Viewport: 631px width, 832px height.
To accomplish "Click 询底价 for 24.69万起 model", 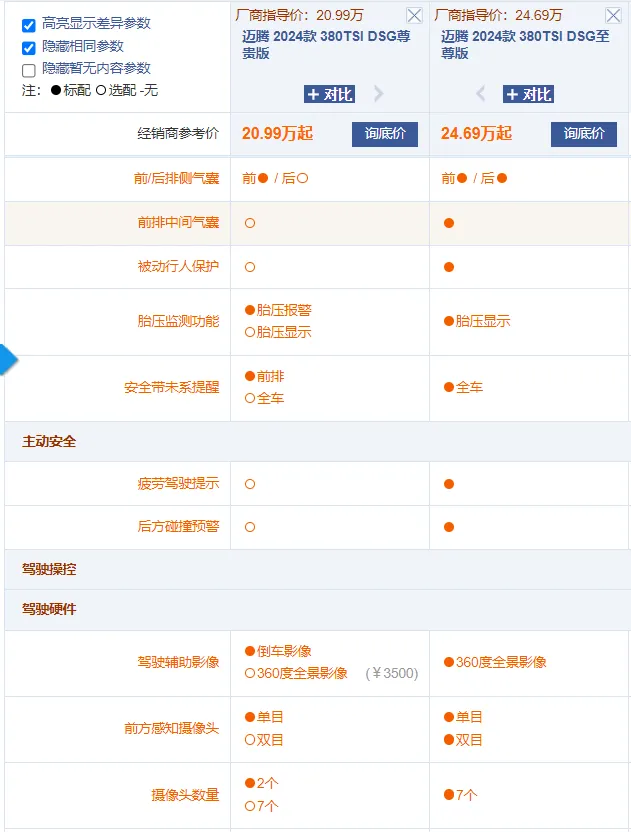I will 584,134.
